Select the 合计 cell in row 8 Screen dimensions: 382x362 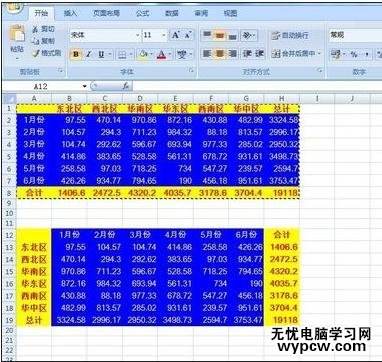click(x=34, y=193)
